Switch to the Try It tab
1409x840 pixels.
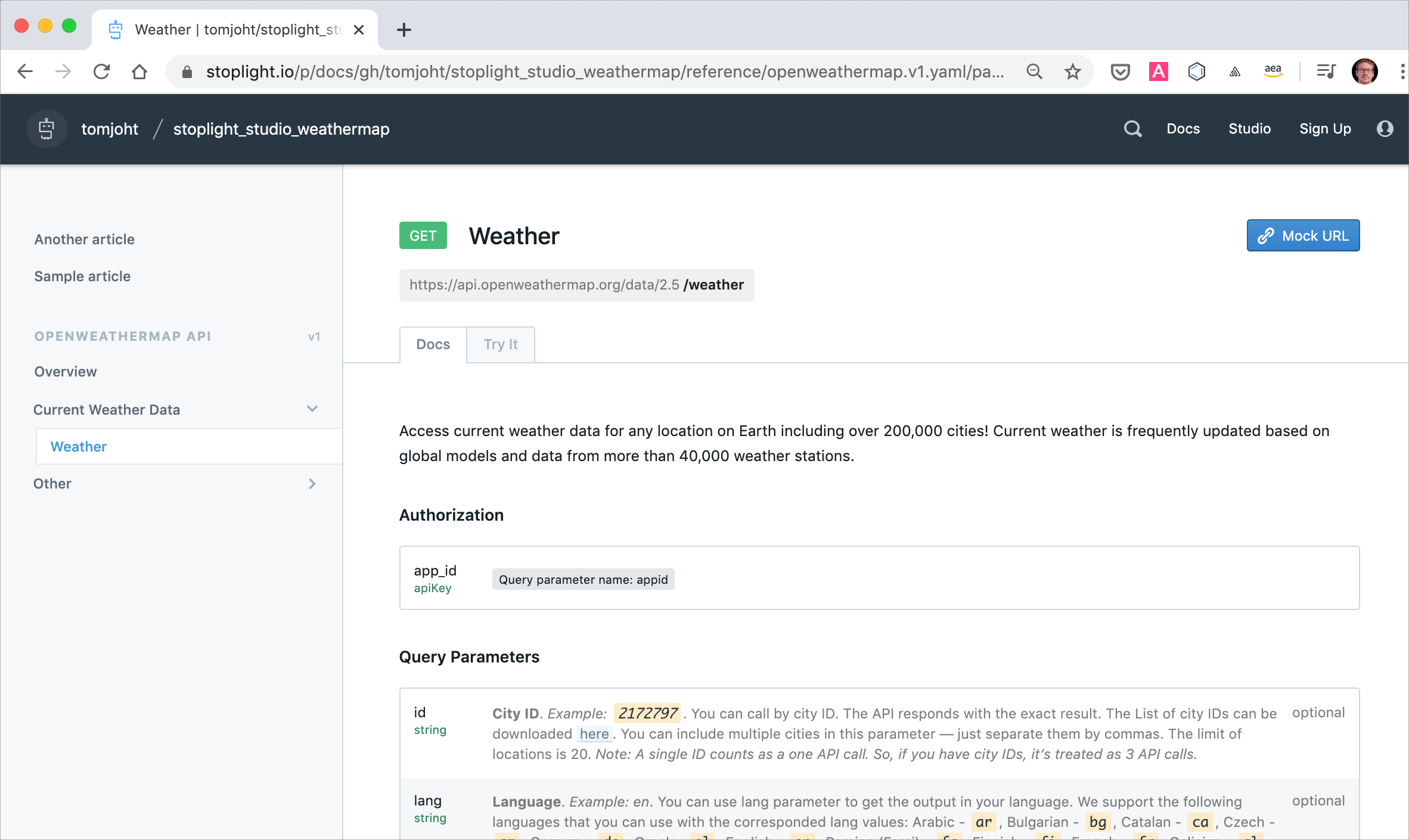500,343
